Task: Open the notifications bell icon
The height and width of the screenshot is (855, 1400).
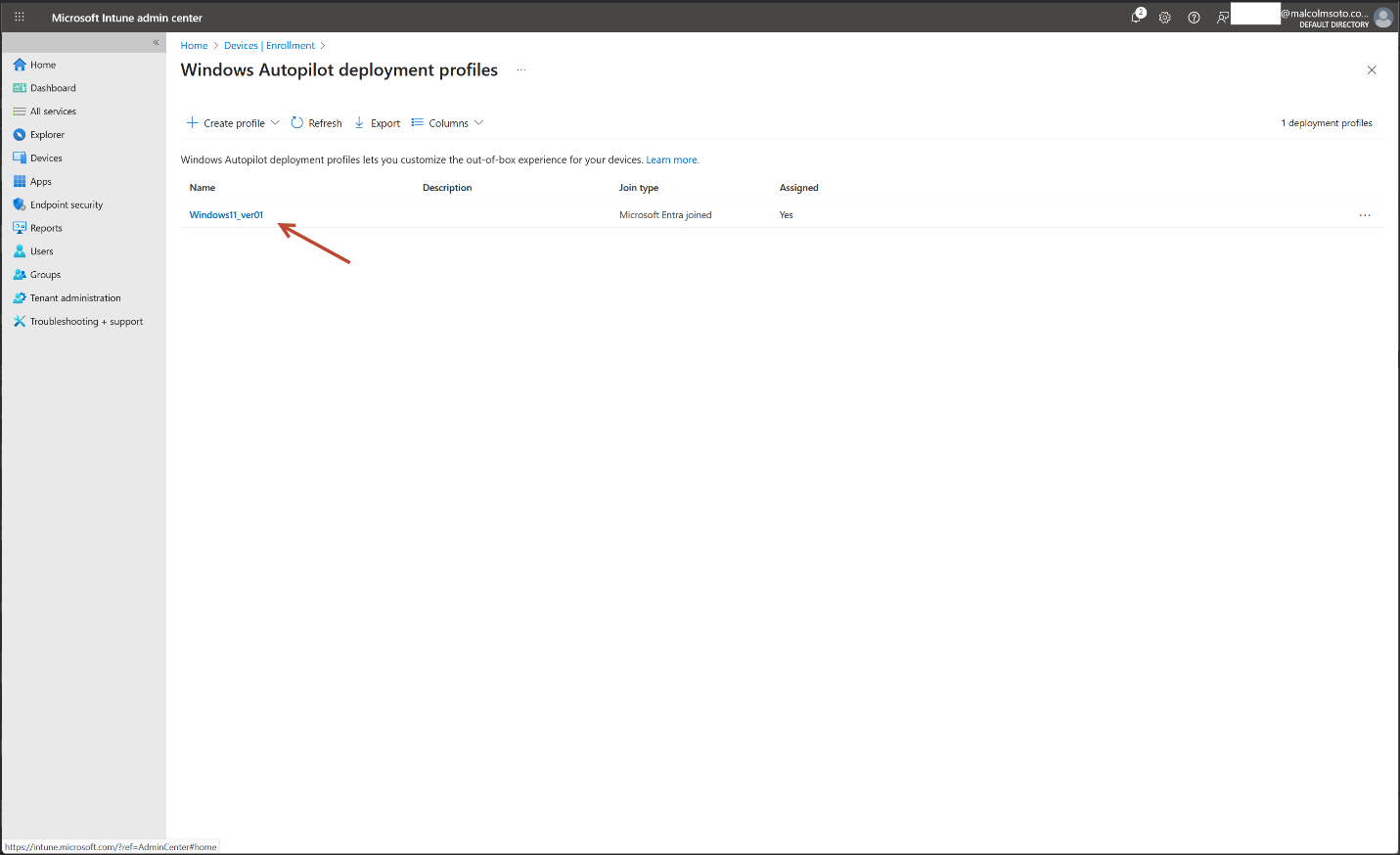Action: tap(1137, 17)
